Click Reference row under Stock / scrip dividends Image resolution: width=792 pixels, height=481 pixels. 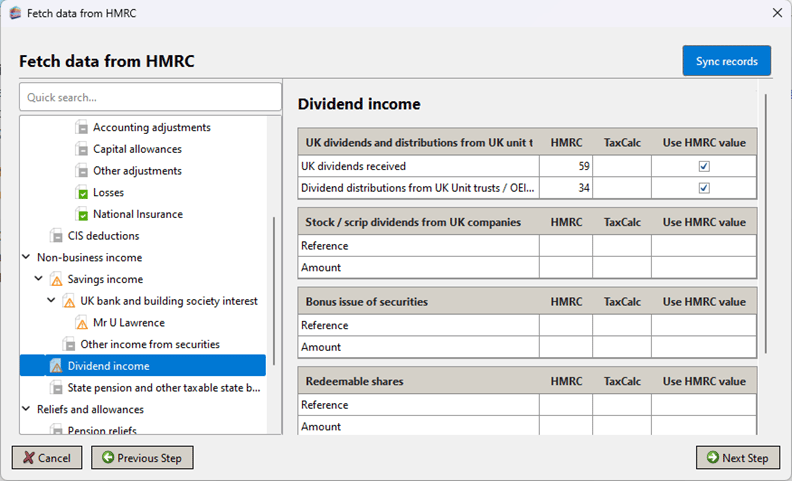(x=527, y=246)
